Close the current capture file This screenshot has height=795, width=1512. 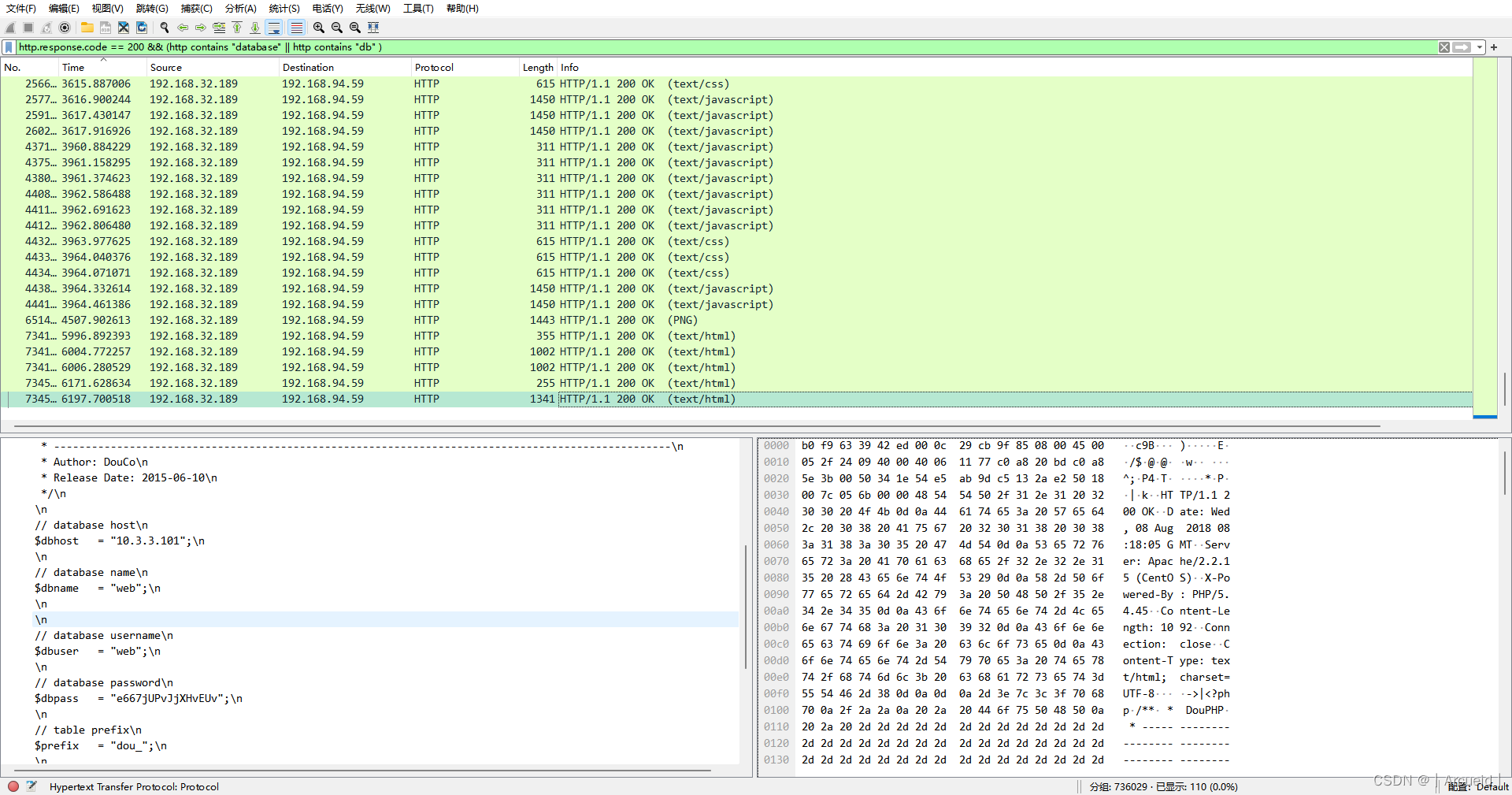[124, 28]
